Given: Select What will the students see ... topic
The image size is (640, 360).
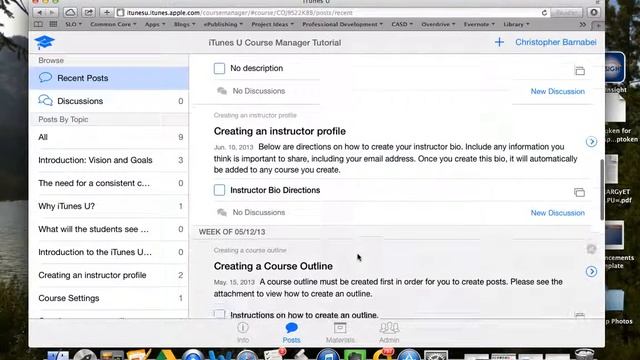Looking at the screenshot, I should coord(109,229).
